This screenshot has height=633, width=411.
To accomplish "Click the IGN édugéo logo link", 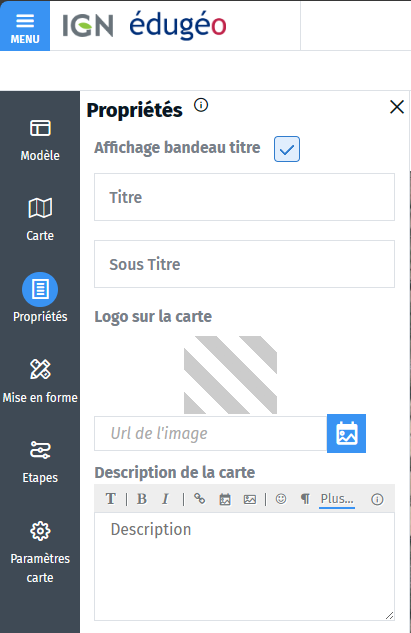I will [x=145, y=25].
